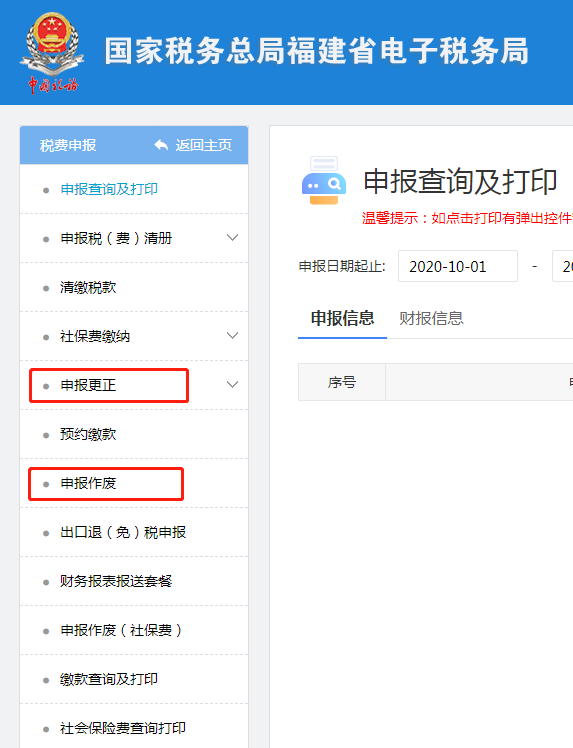Click the 申报日期起止 label
The width and height of the screenshot is (573, 748).
coord(342,266)
